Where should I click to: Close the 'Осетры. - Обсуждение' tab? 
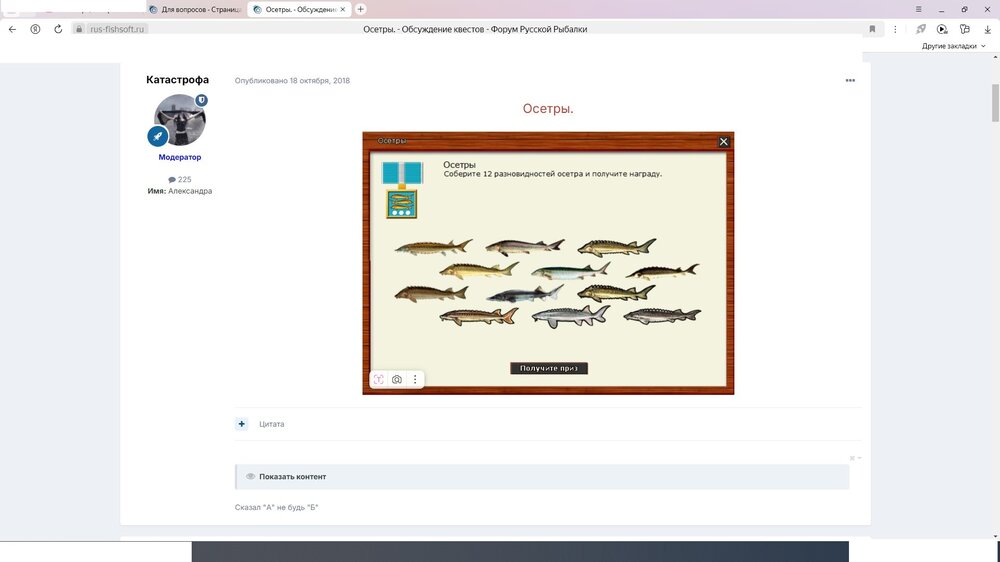click(x=342, y=10)
